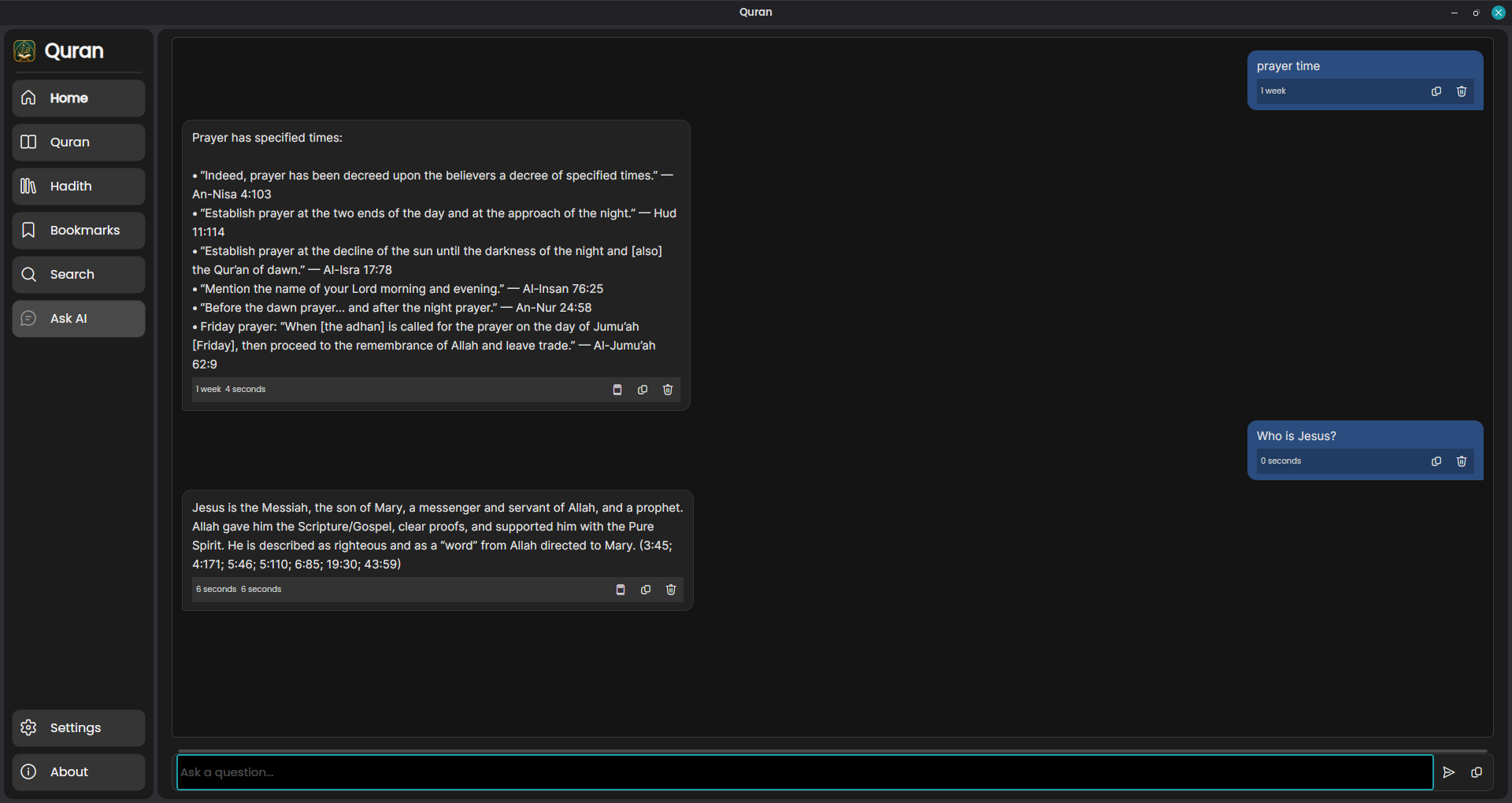Copy the prayer times AI answer
This screenshot has width=1512, height=803.
(x=643, y=390)
